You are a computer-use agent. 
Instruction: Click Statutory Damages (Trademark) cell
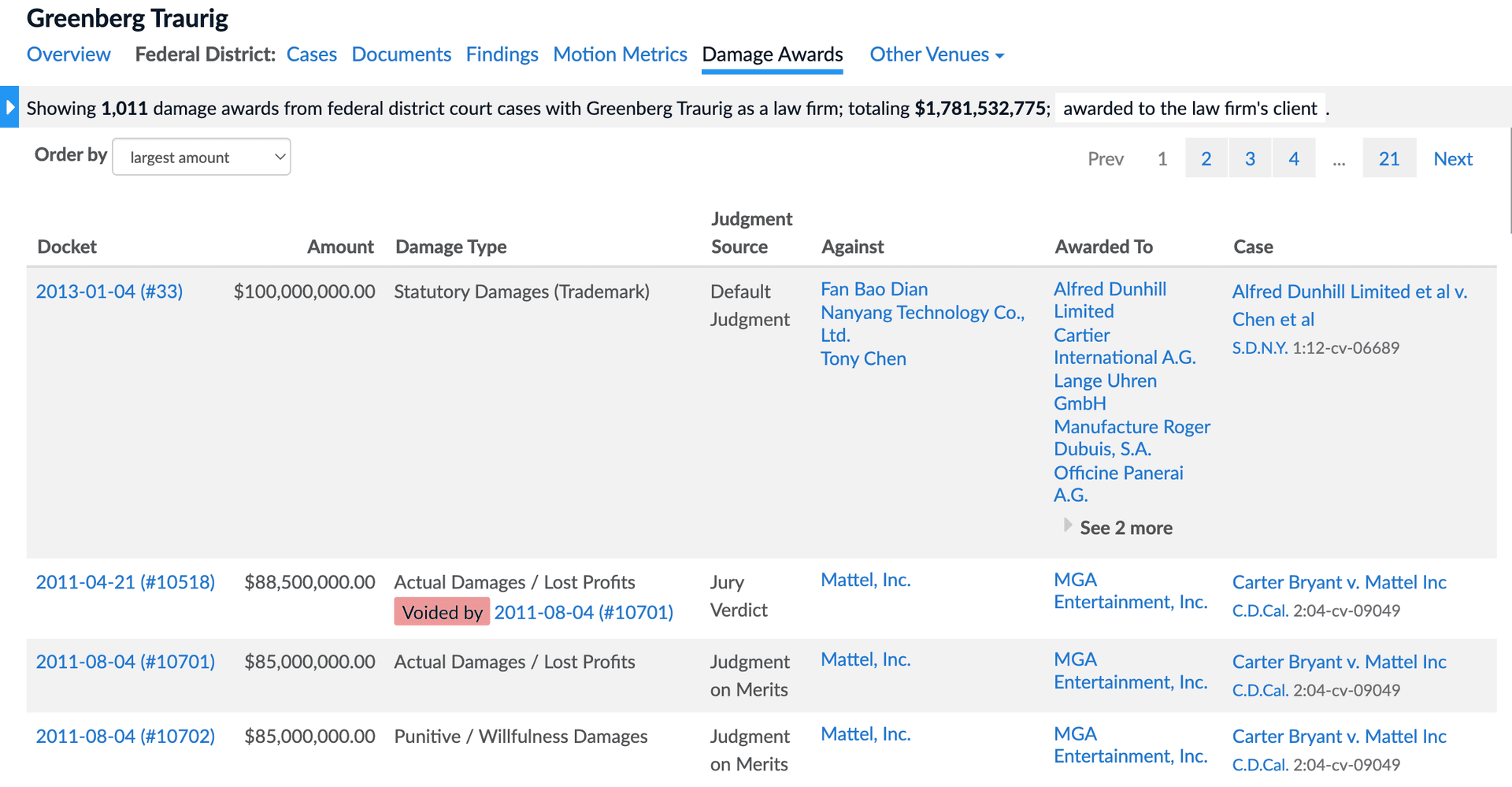coord(521,291)
